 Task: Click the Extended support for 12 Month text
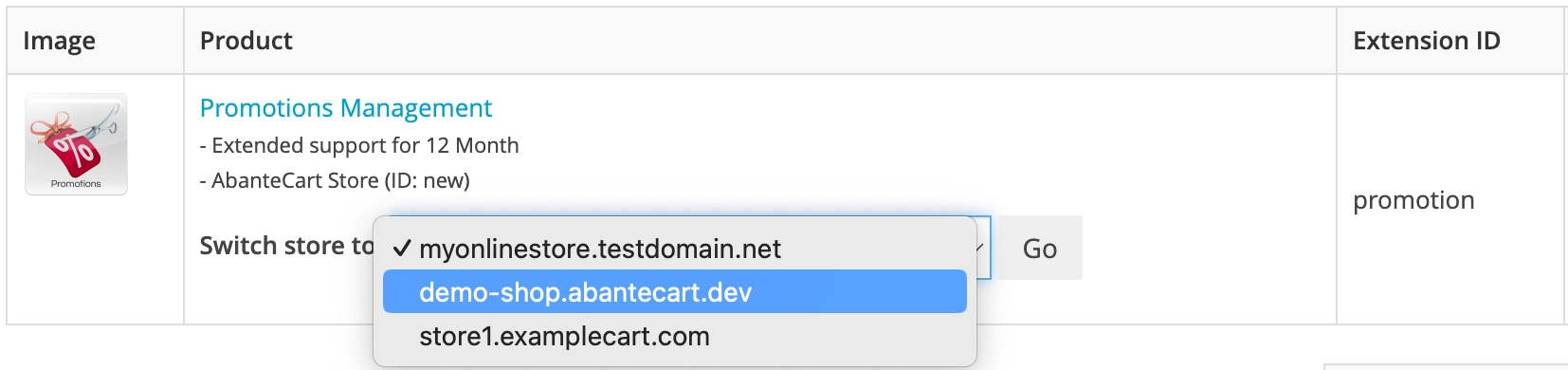point(359,145)
